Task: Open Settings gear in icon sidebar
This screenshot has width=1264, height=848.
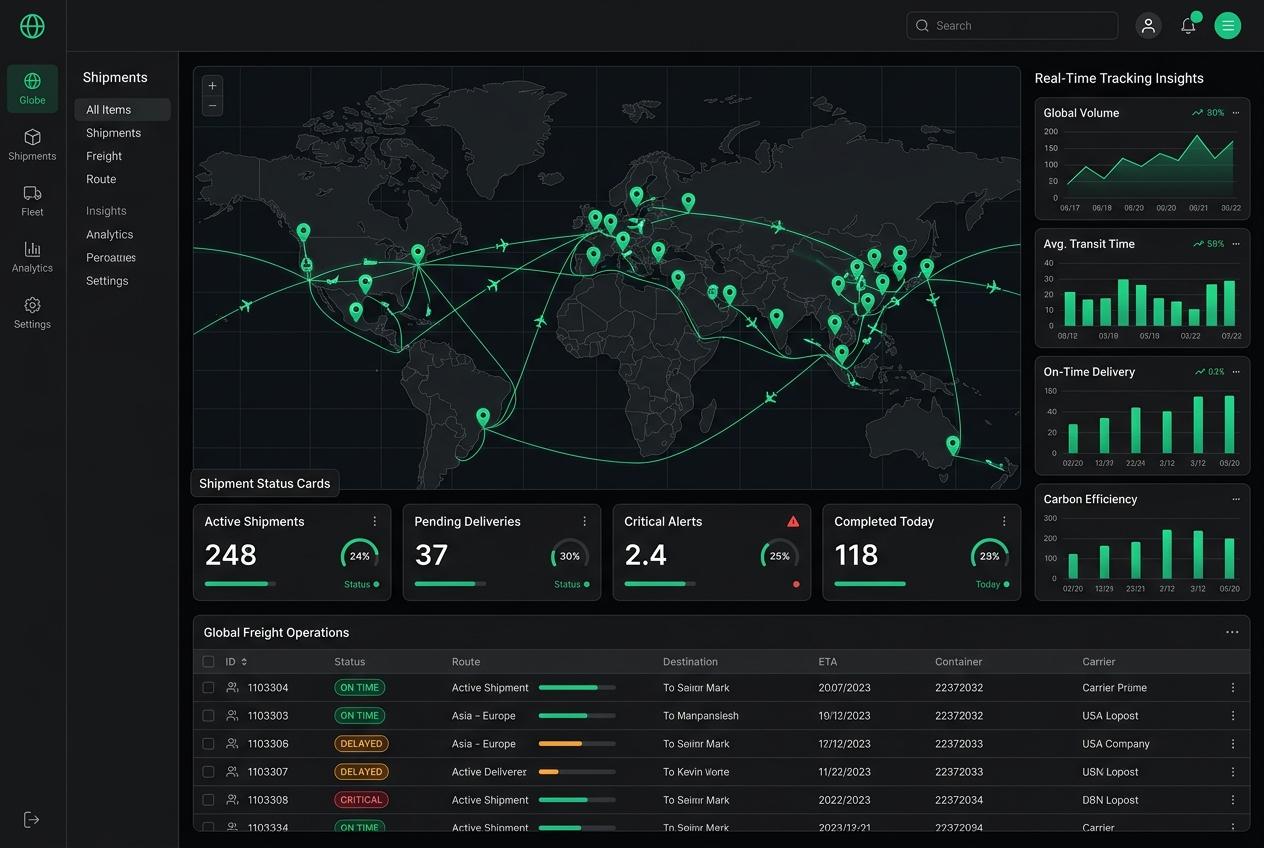Action: 32,312
